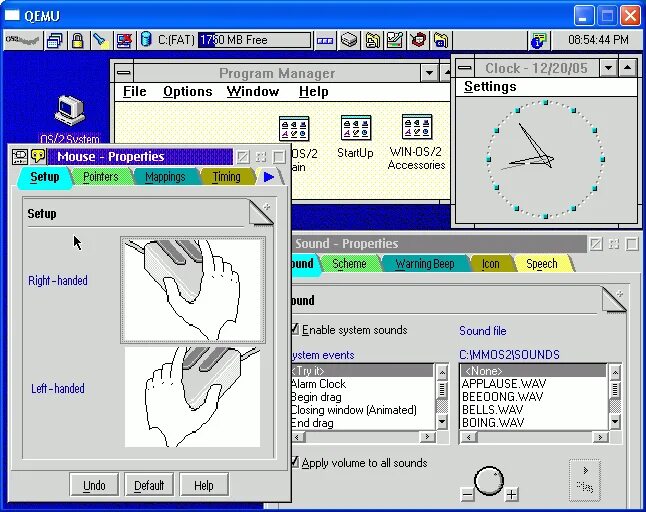Click sound file list scroll-left arrow
646x512 pixels.
coord(468,437)
